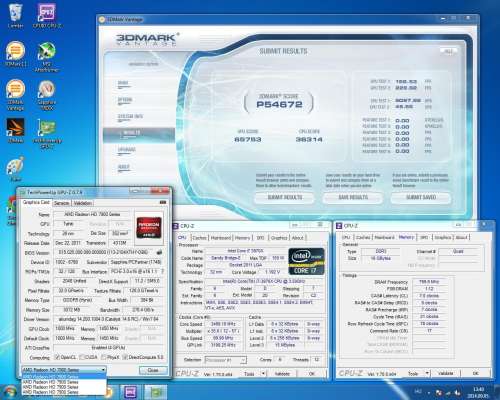Select RESULTS in the 3DMark Vantage sidebar
The height and width of the screenshot is (400, 500).
[139, 134]
